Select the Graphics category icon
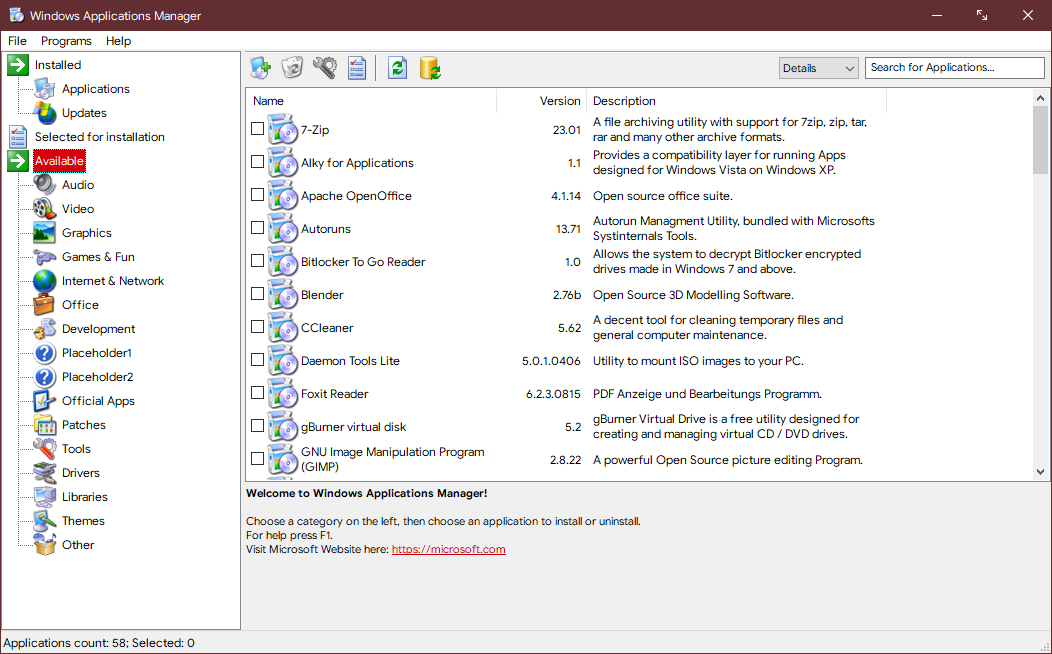Image resolution: width=1052 pixels, height=654 pixels. pyautogui.click(x=44, y=232)
